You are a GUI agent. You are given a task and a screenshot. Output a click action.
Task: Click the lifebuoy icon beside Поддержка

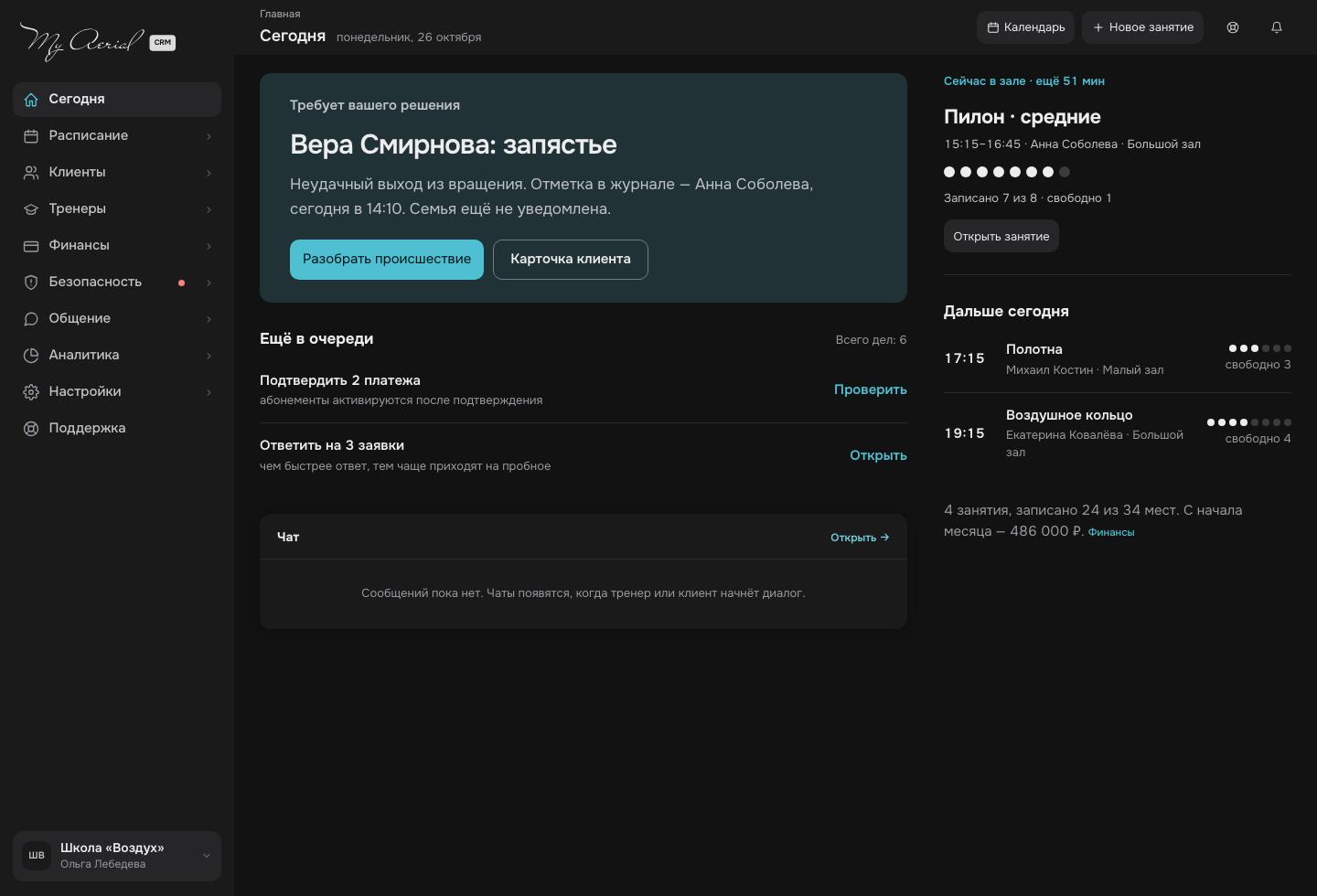31,428
